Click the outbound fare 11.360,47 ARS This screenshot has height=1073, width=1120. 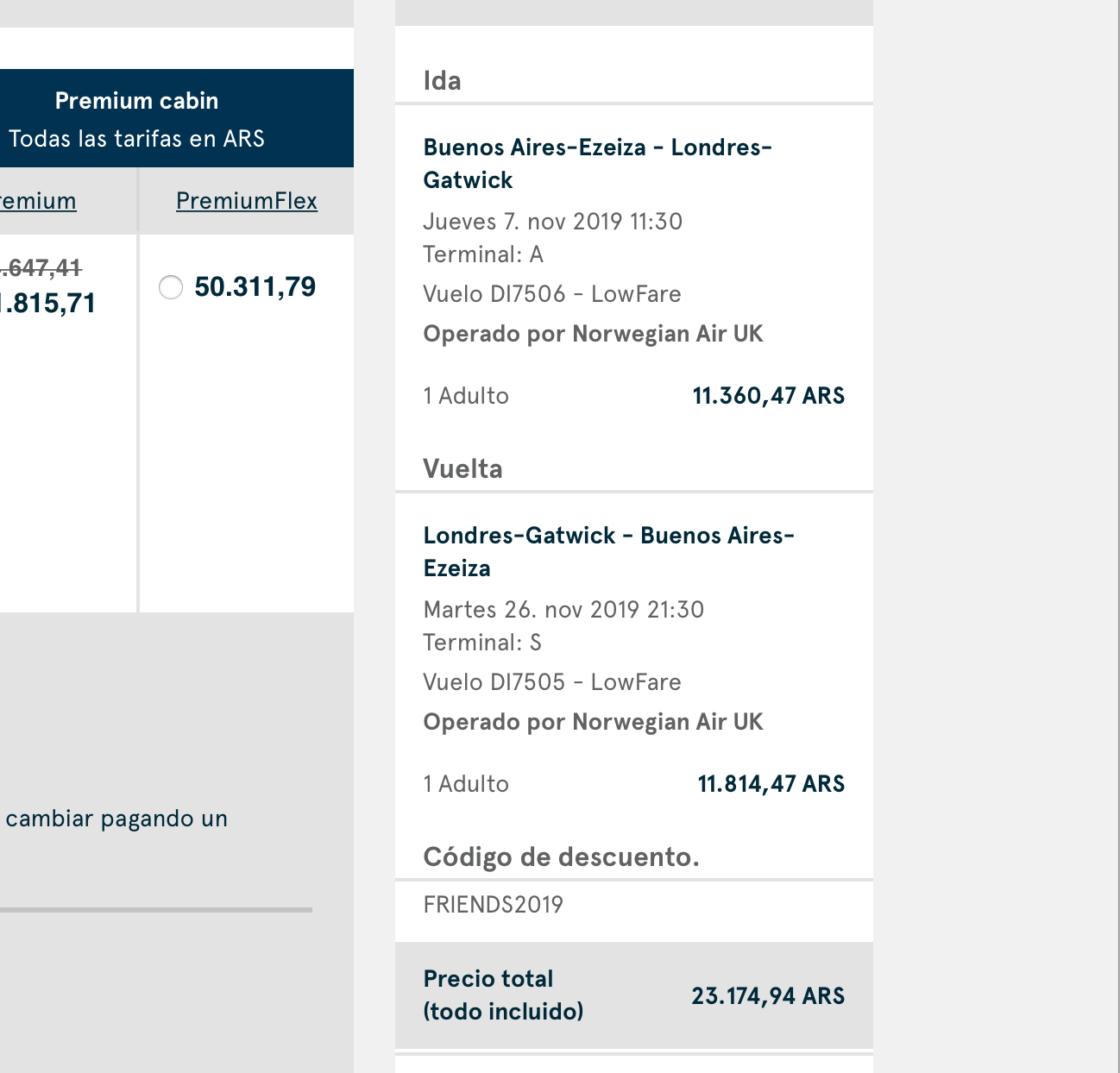coord(769,396)
